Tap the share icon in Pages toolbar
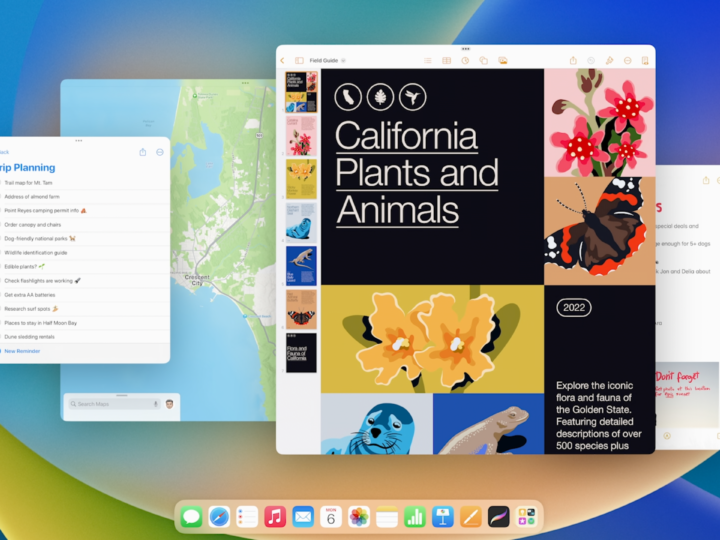720x540 pixels. (573, 61)
